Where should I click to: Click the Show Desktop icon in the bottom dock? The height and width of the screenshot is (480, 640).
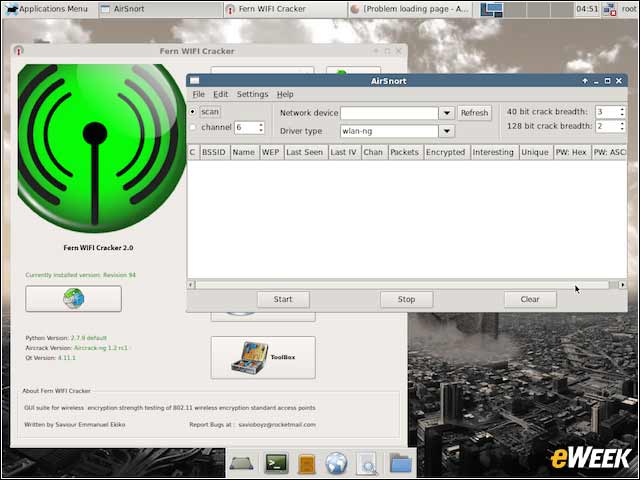click(242, 464)
